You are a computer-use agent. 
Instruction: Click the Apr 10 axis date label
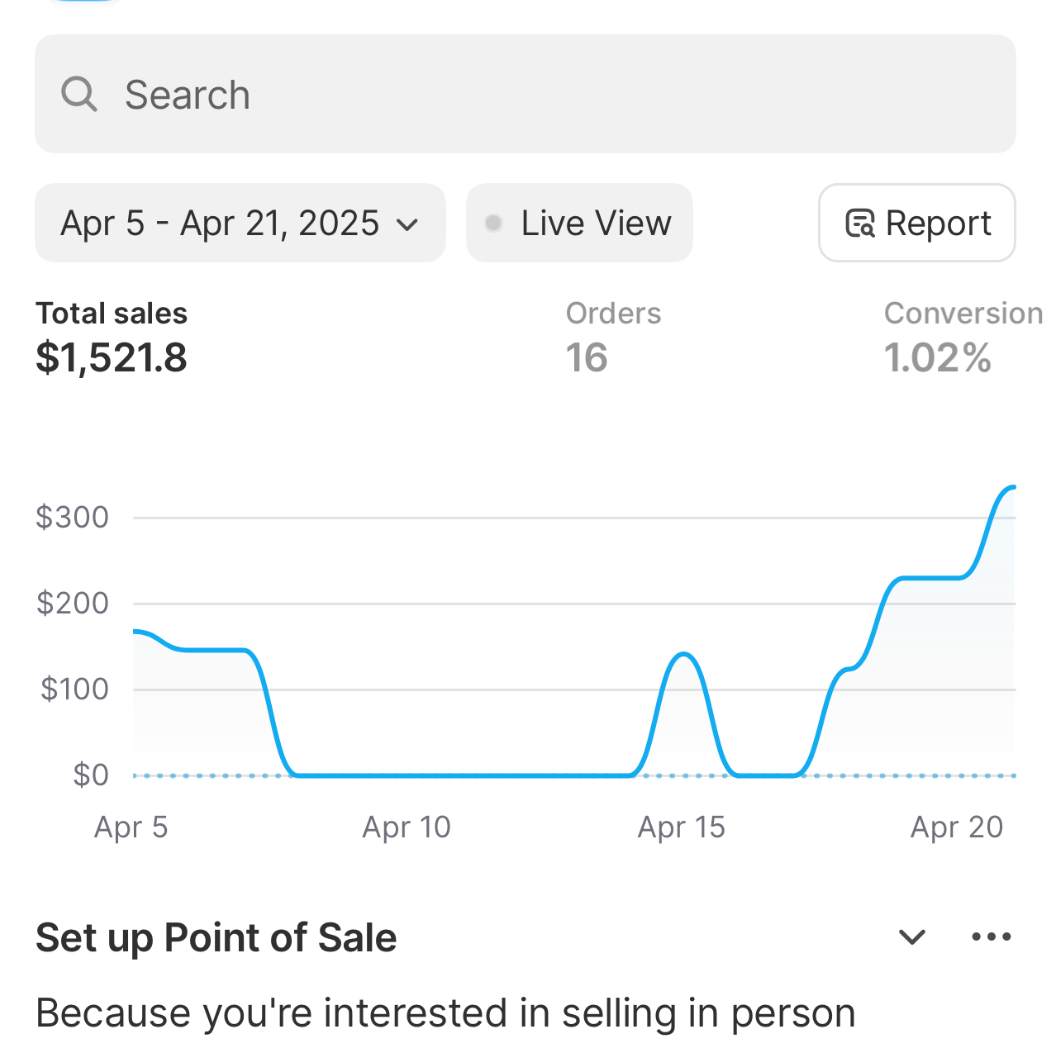[x=406, y=827]
